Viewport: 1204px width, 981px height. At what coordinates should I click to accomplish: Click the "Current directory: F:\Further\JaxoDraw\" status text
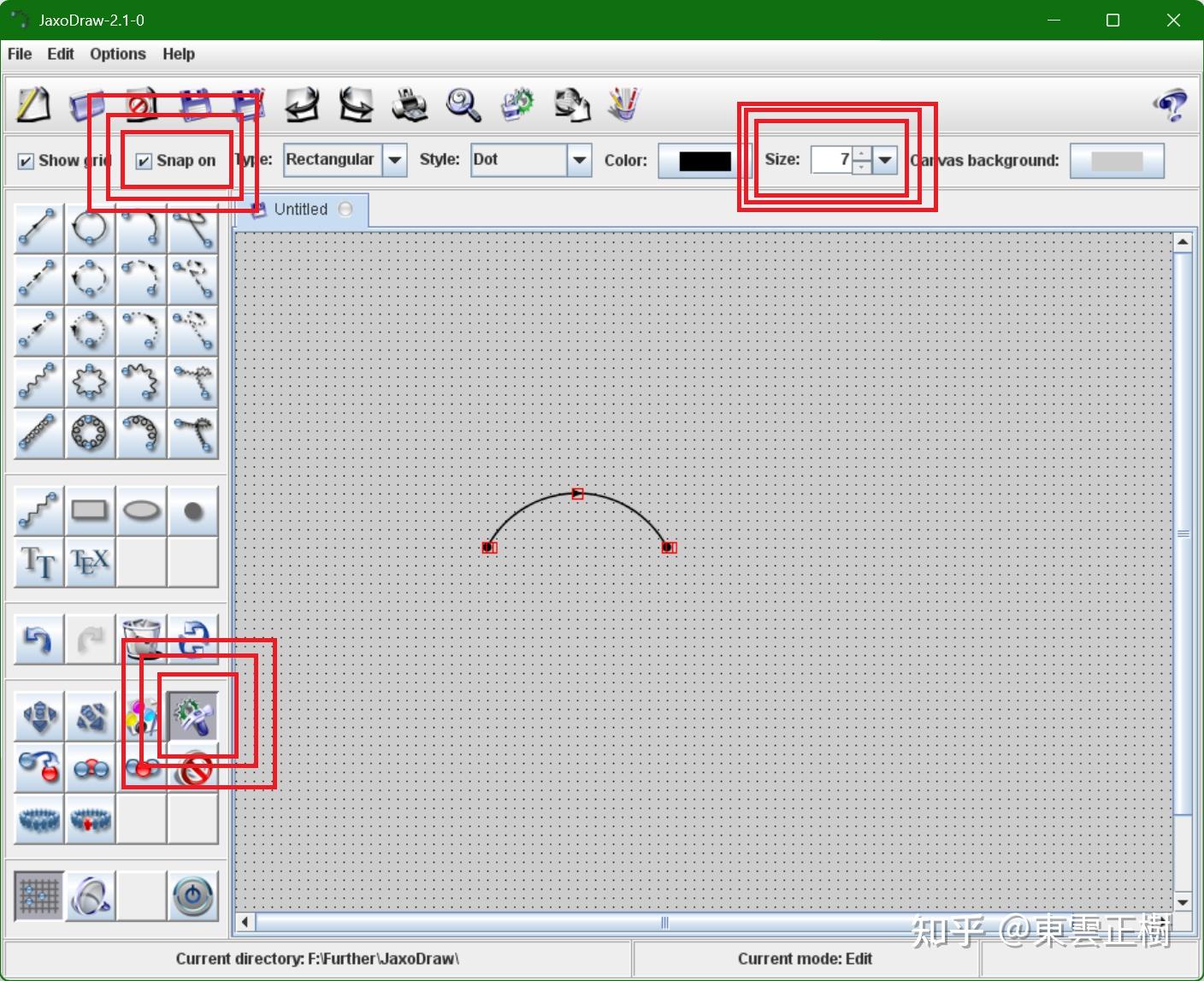coord(317,959)
